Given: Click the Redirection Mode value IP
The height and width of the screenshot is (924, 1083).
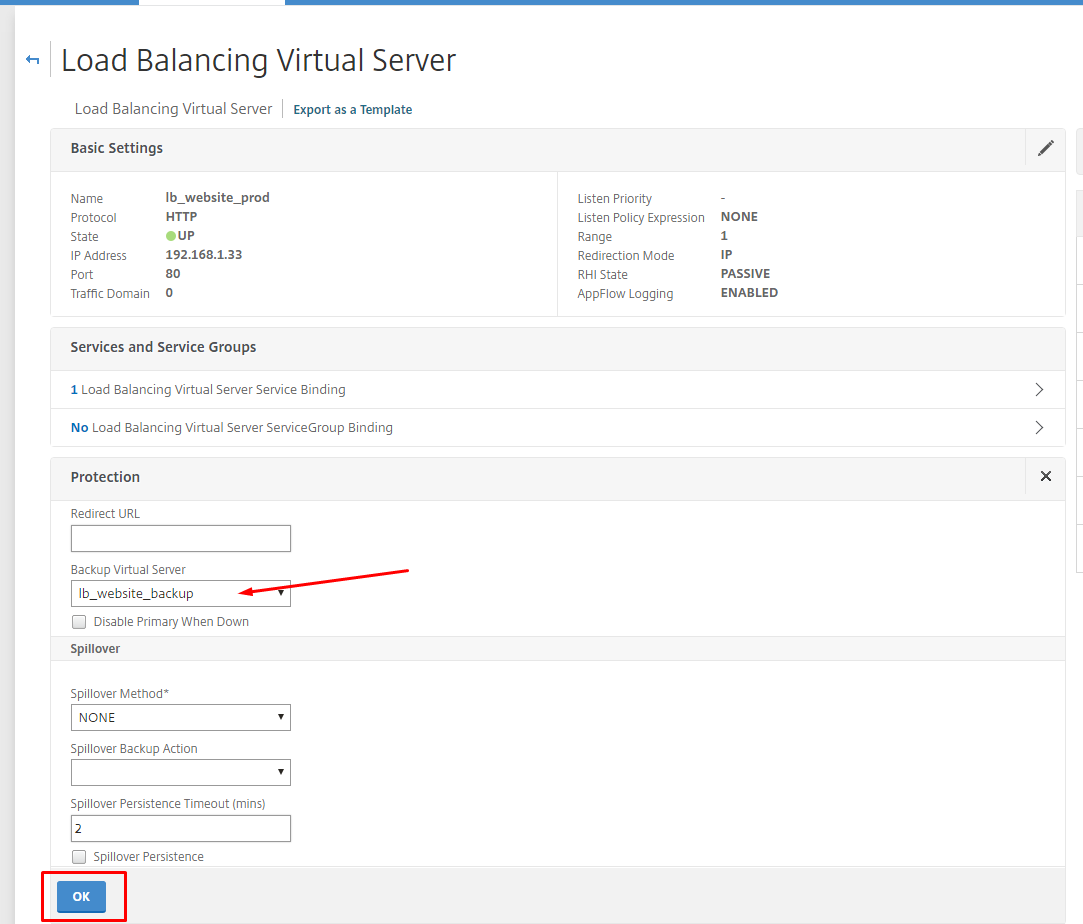Looking at the screenshot, I should pos(727,255).
